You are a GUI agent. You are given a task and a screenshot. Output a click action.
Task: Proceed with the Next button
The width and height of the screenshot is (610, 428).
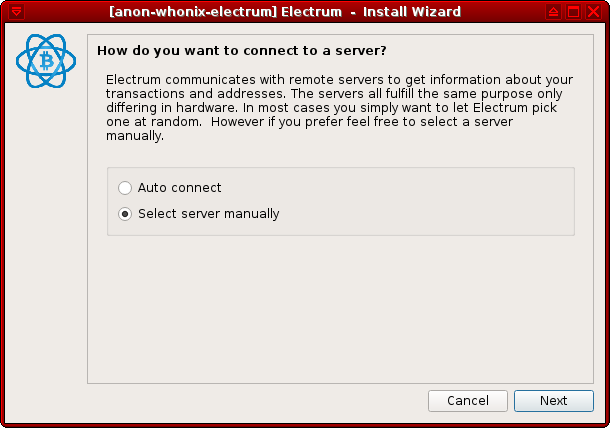pos(553,401)
